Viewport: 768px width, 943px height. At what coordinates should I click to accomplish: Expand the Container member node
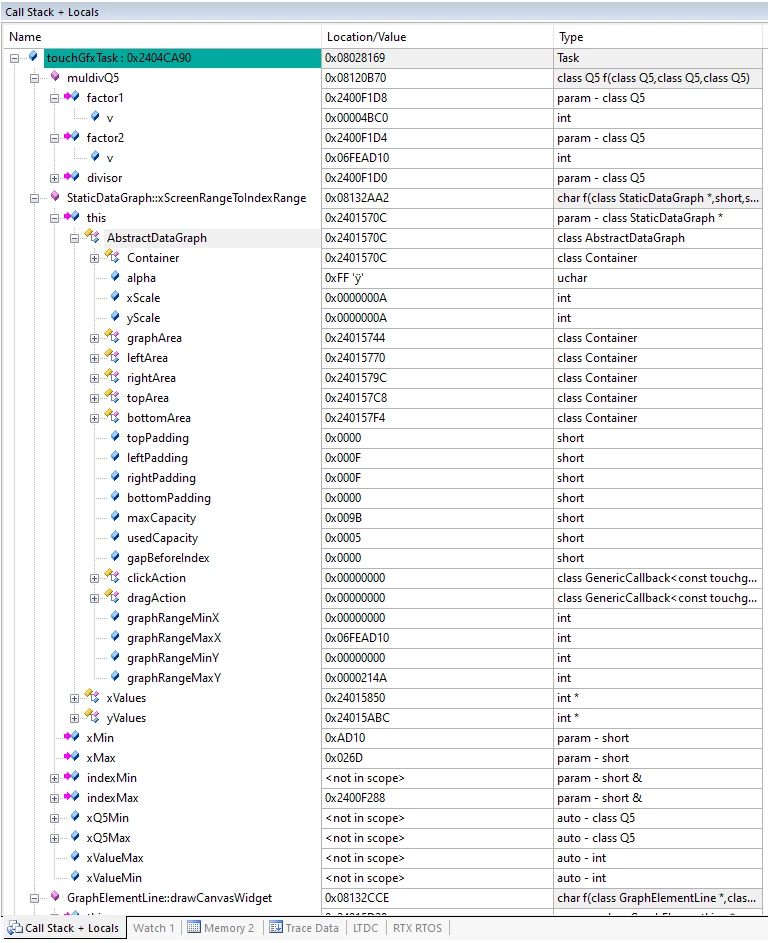tap(94, 258)
